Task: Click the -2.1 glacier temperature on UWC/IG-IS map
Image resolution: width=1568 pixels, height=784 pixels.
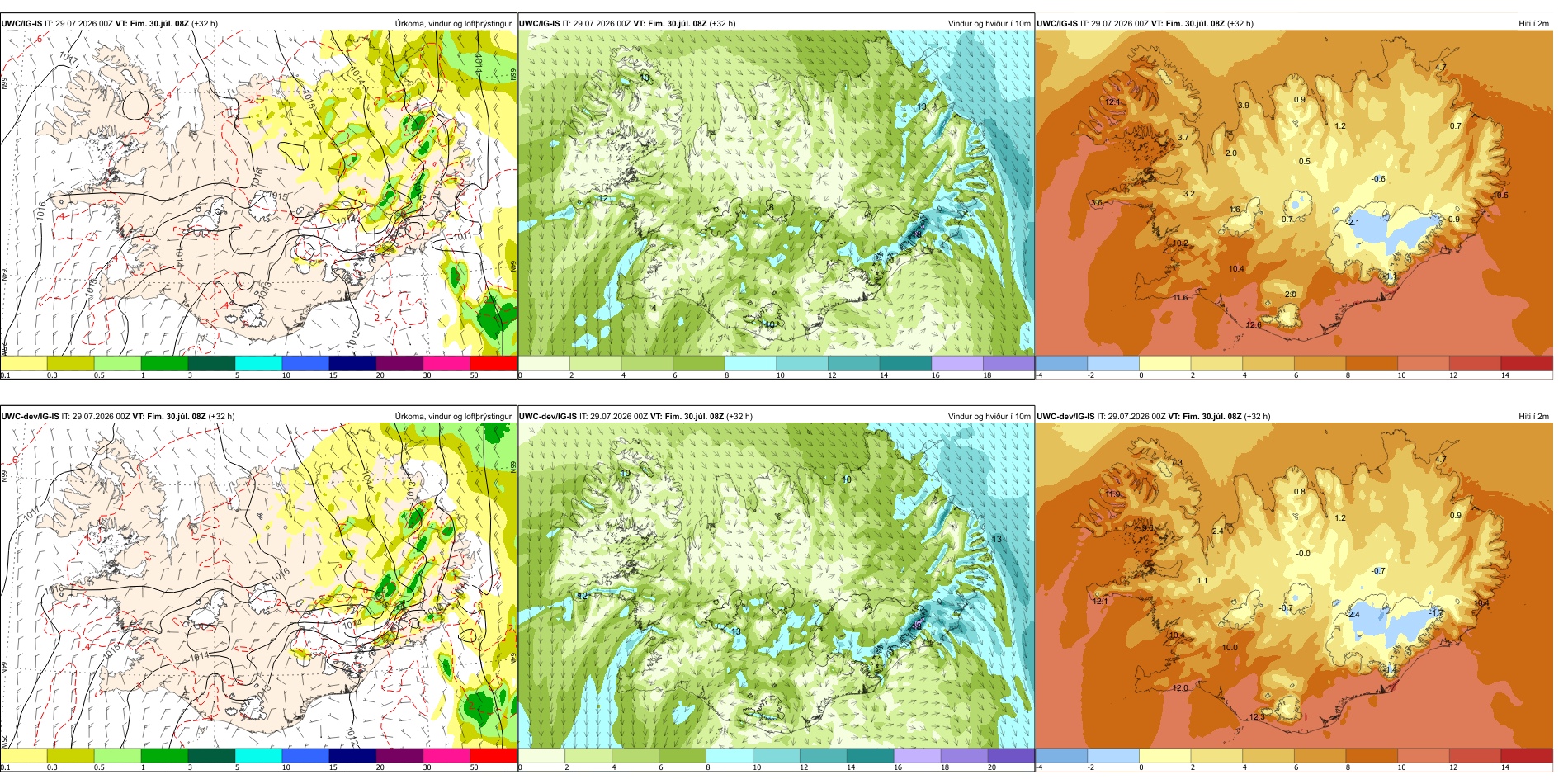Action: click(1353, 223)
